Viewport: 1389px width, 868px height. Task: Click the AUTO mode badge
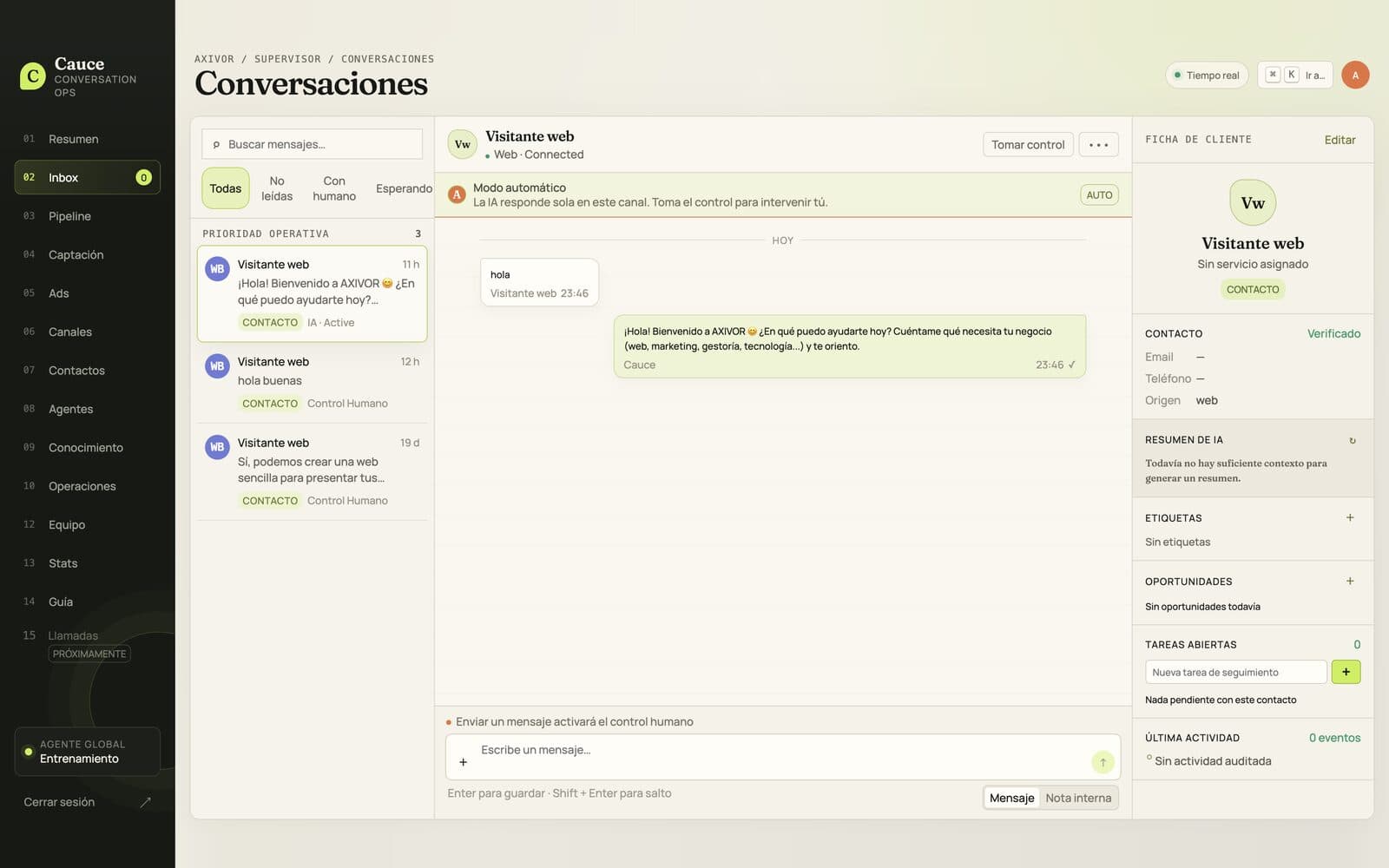[1099, 195]
